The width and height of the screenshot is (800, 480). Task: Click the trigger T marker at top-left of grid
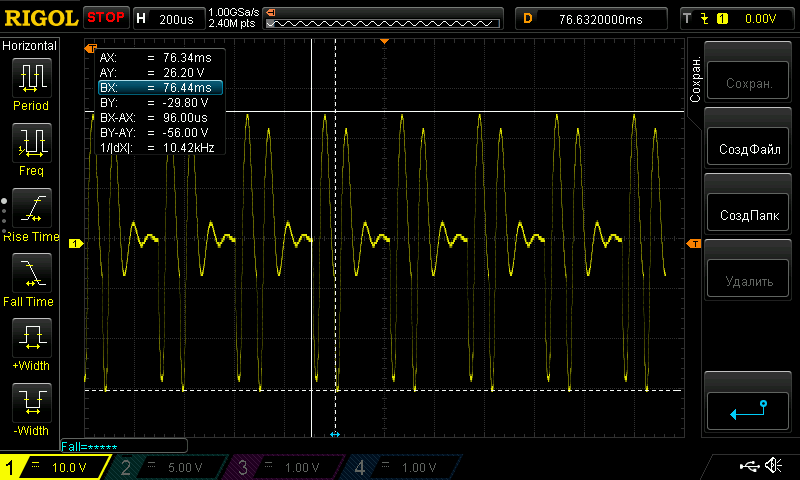[90, 48]
